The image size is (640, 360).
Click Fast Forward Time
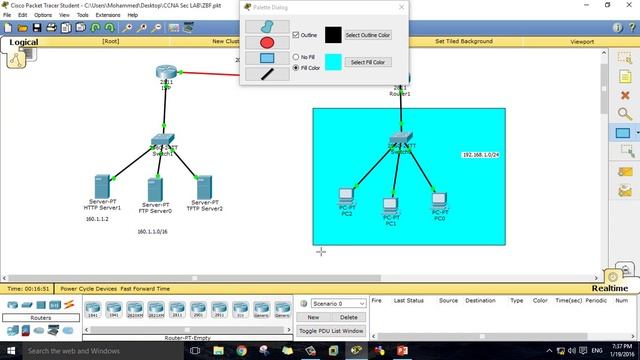pos(145,289)
